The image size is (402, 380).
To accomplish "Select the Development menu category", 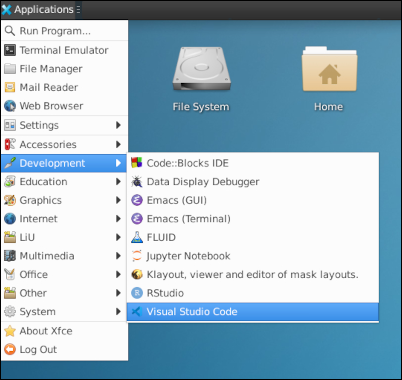I will (x=64, y=163).
